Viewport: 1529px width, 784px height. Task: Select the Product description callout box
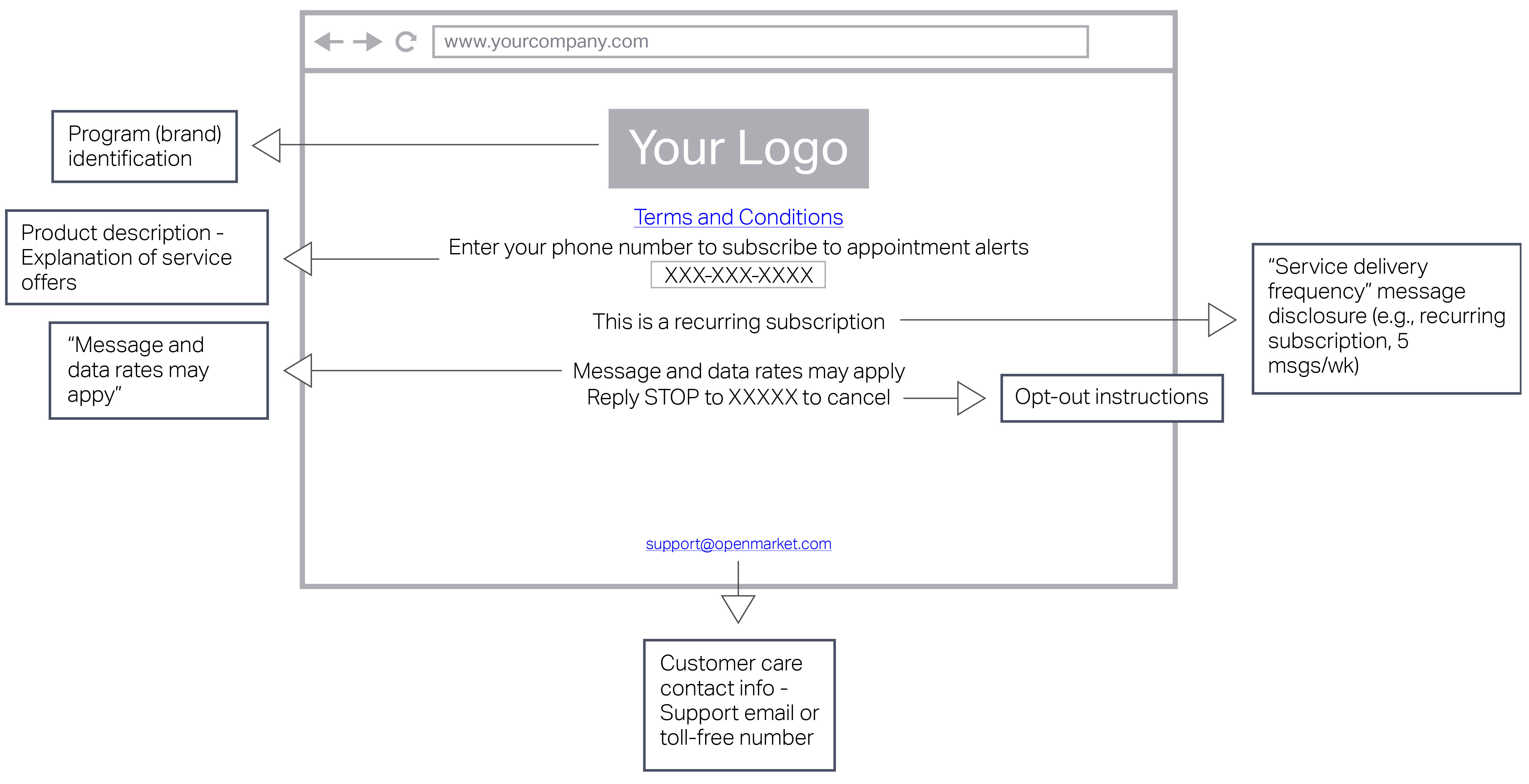click(136, 257)
